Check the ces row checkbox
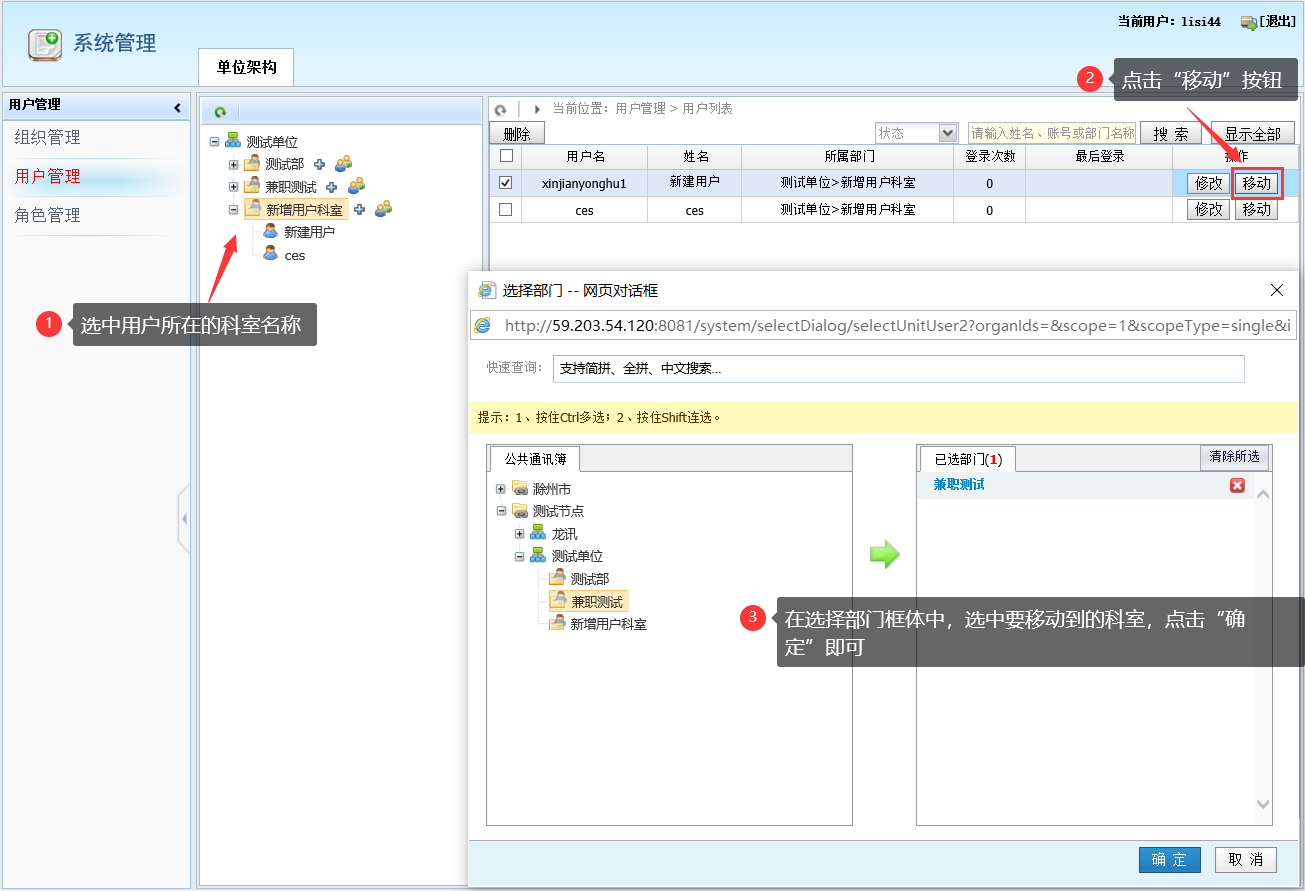 (x=506, y=210)
